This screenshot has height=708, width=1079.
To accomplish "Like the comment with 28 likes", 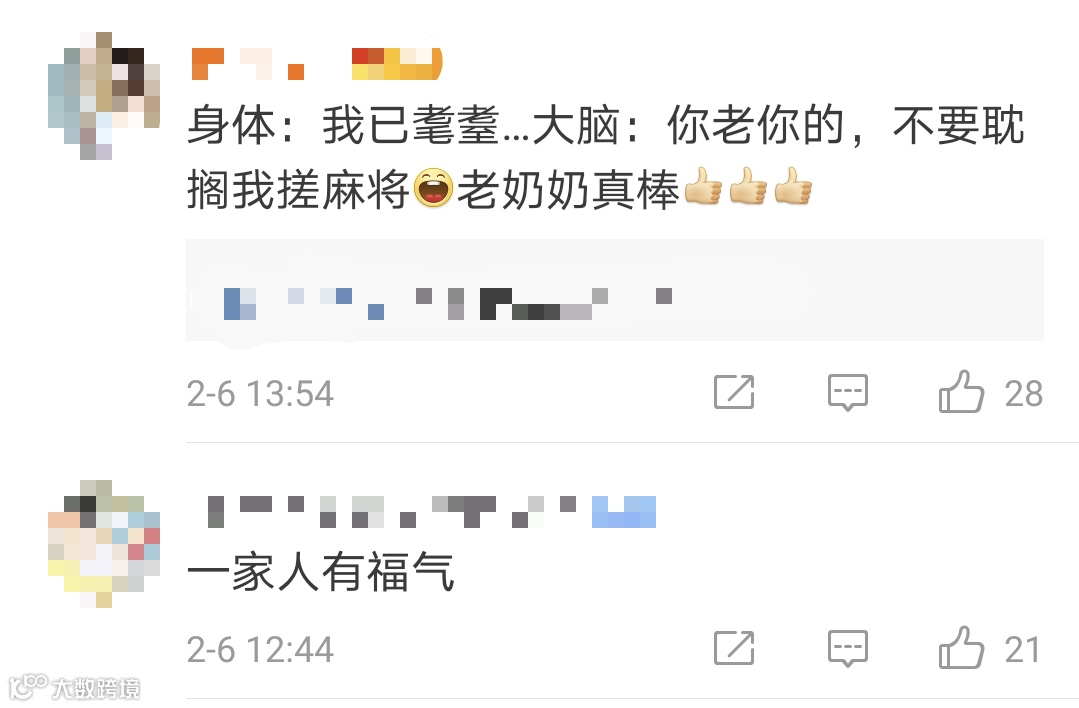I will point(961,391).
